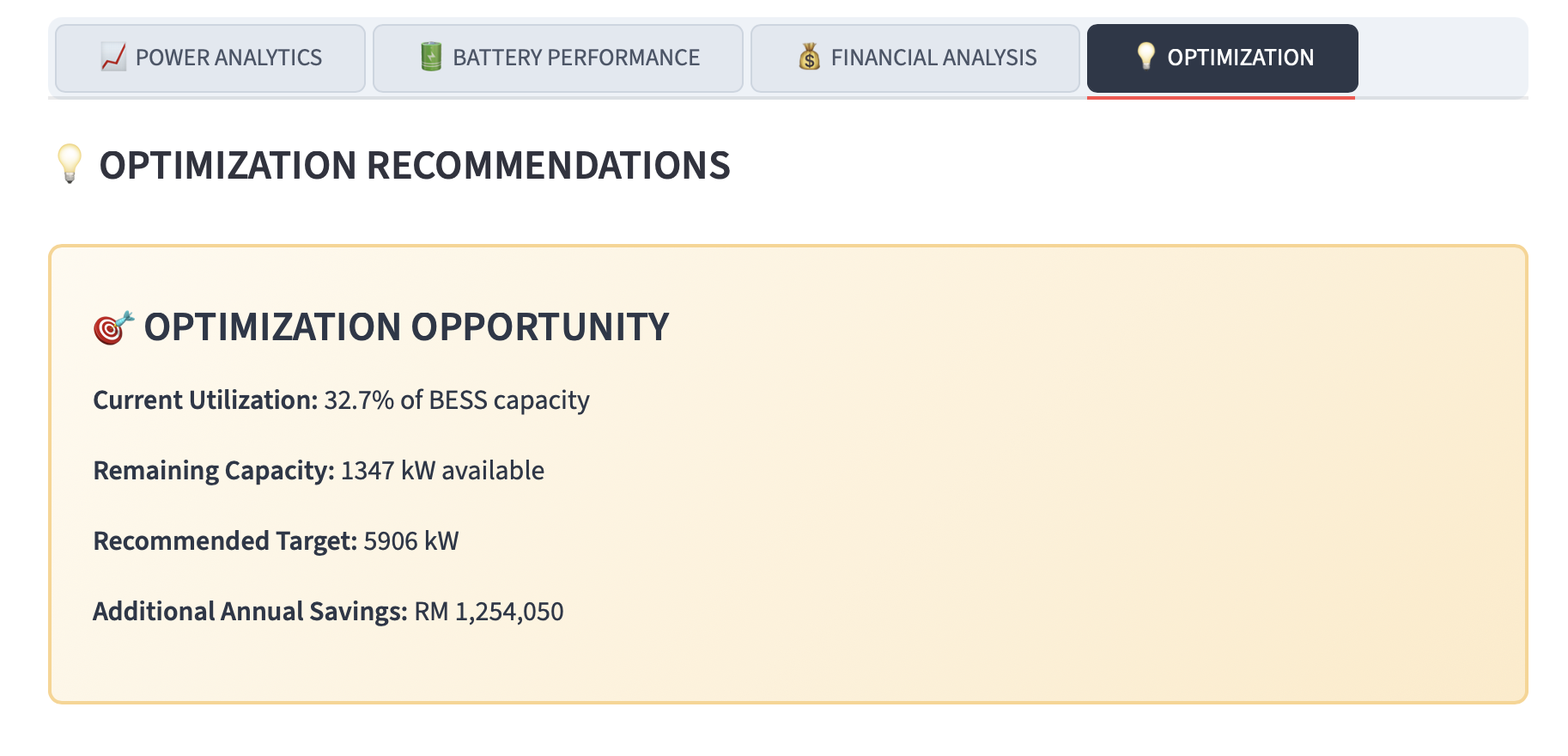
Task: Click the 1347 kW available value
Action: (x=442, y=471)
